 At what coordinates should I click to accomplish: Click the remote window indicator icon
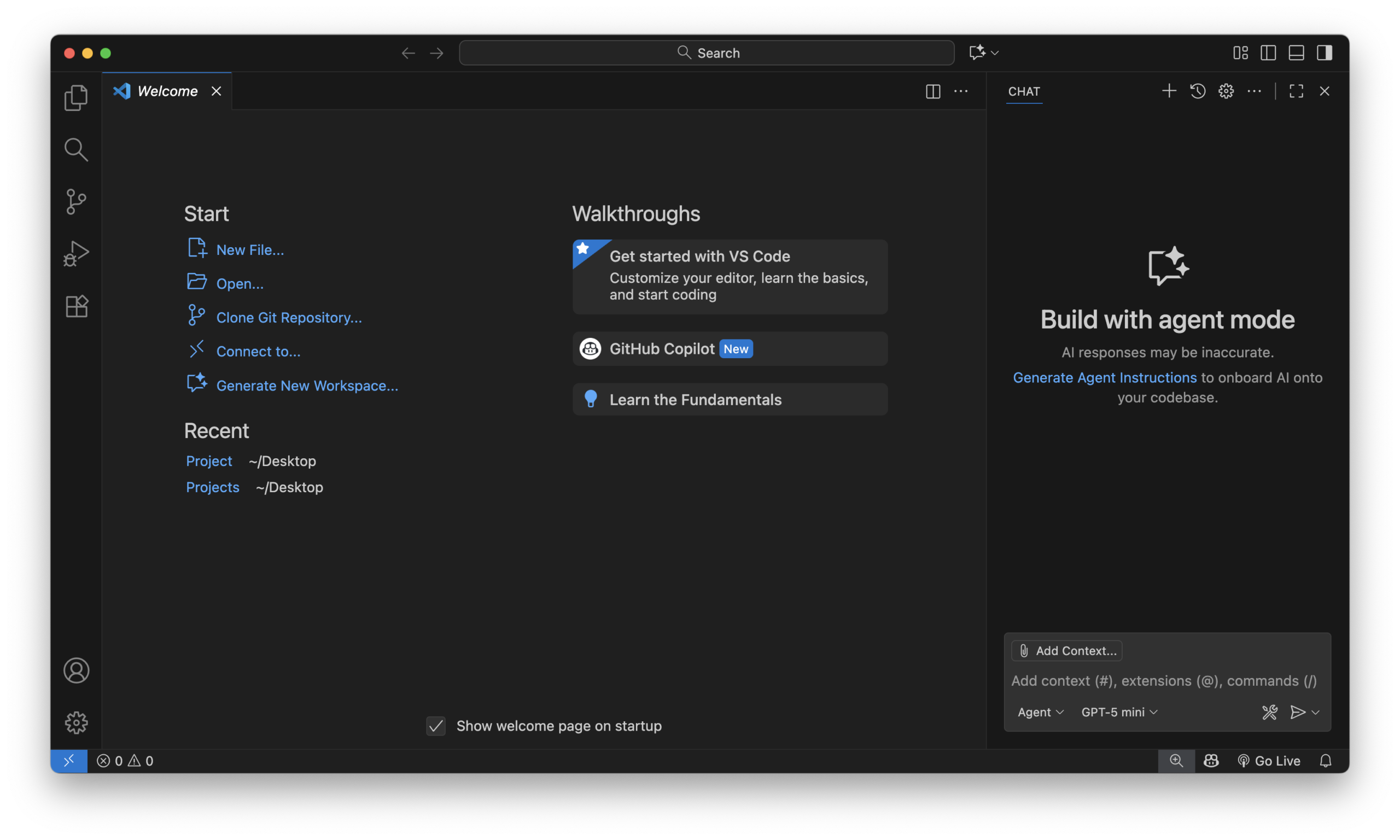[x=69, y=761]
